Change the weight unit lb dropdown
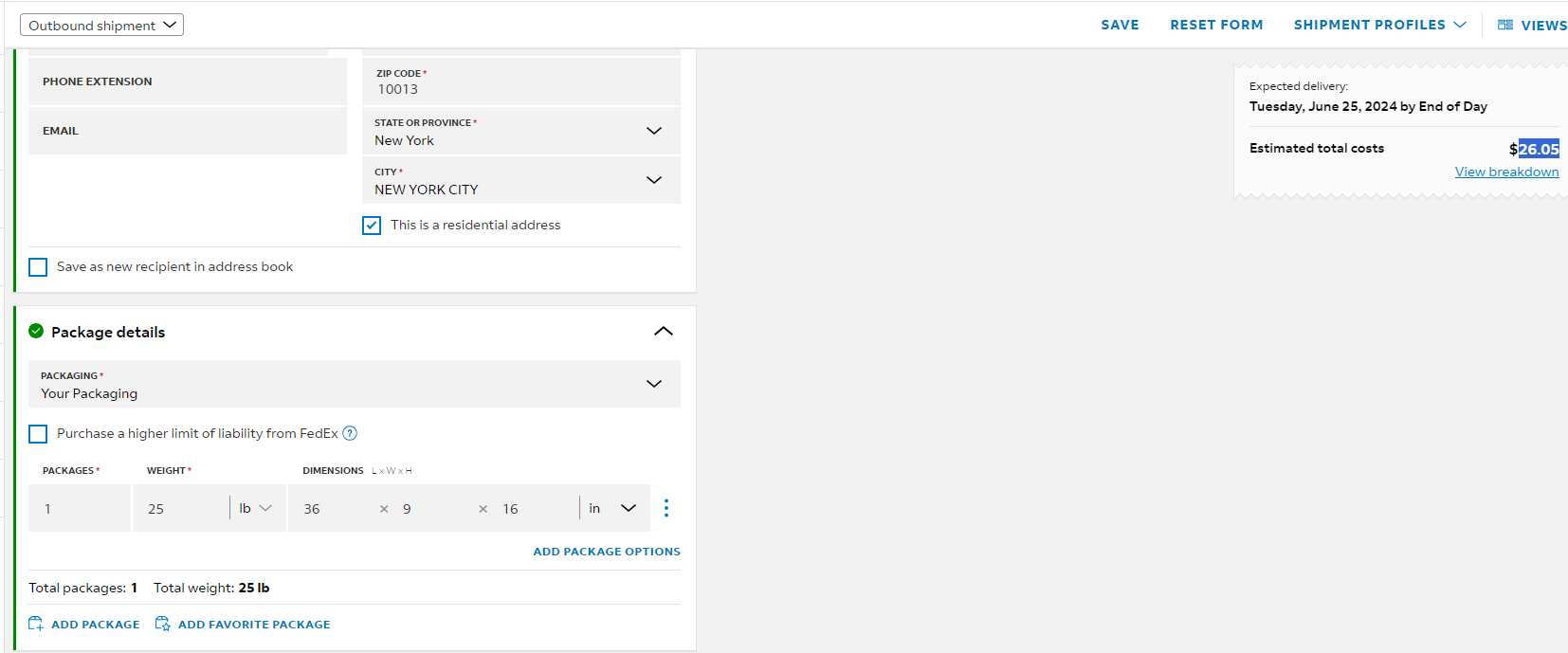Viewport: 1568px width, 653px height. click(255, 508)
